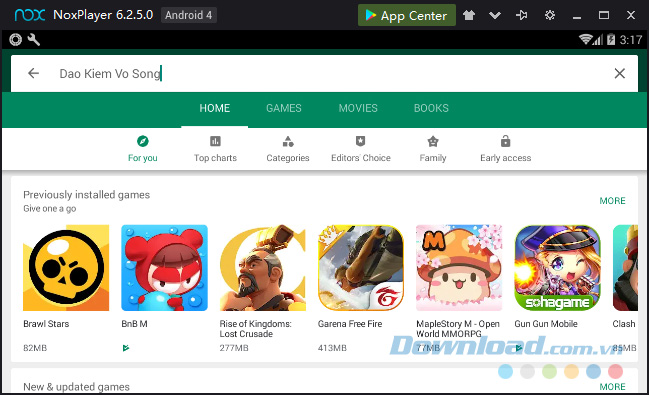The width and height of the screenshot is (649, 395).
Task: Open Editors' Choice section
Action: click(361, 149)
